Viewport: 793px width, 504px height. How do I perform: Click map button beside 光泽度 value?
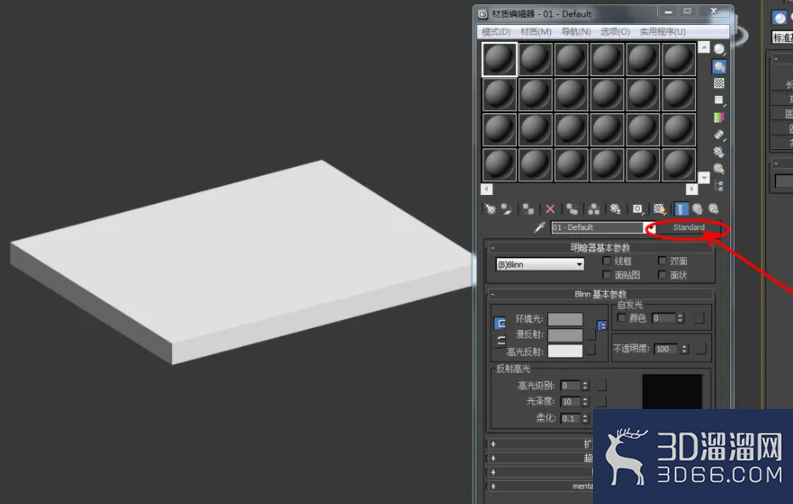(x=601, y=401)
